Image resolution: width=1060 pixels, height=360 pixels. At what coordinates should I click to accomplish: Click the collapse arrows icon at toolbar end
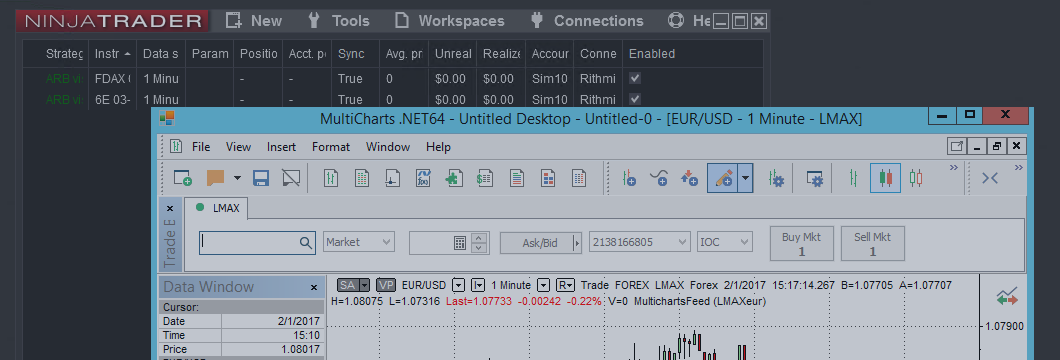pos(990,178)
